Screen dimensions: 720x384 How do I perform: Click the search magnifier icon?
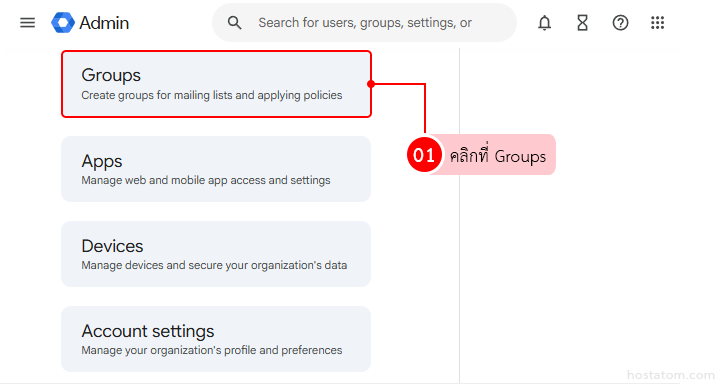pos(234,23)
